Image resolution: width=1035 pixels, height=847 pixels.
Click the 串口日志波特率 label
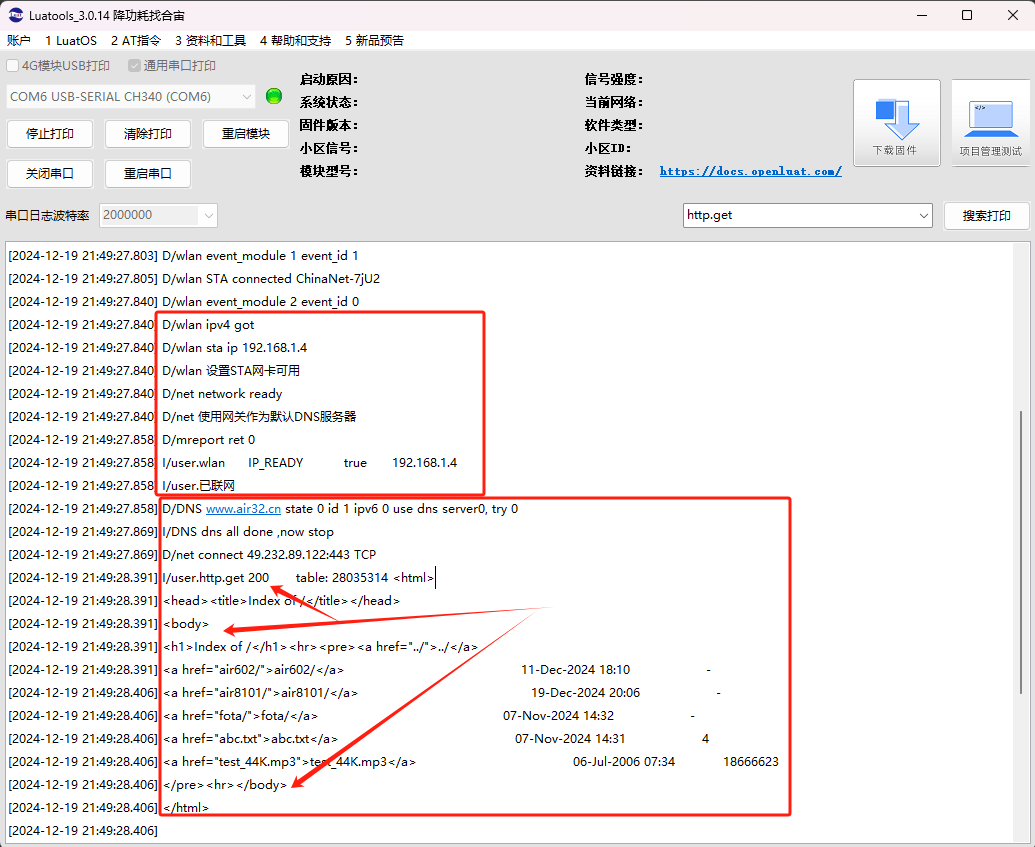[47, 216]
